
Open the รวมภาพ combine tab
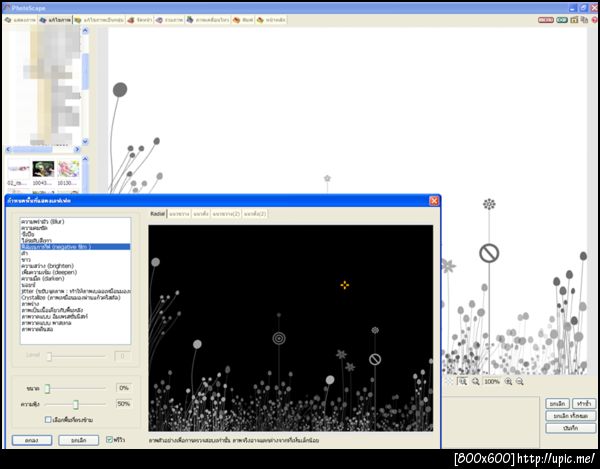(x=169, y=20)
